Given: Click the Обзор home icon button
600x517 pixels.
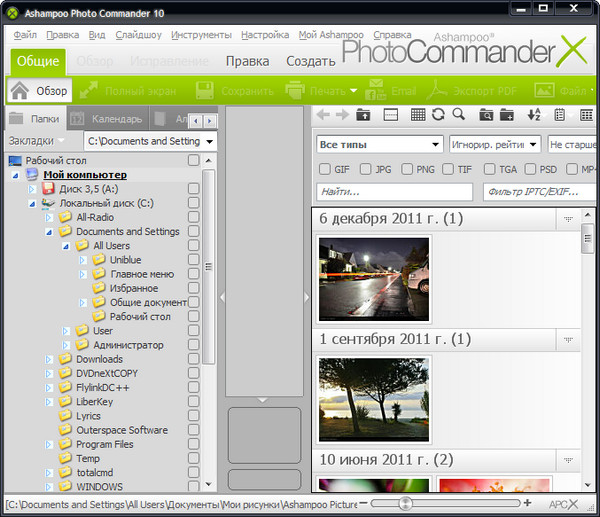Looking at the screenshot, I should pyautogui.click(x=40, y=91).
